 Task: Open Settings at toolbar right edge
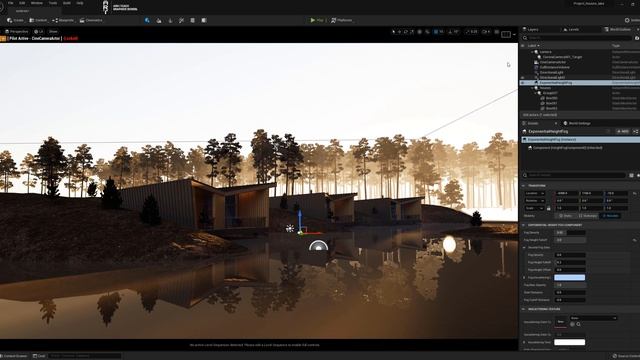click(632, 20)
